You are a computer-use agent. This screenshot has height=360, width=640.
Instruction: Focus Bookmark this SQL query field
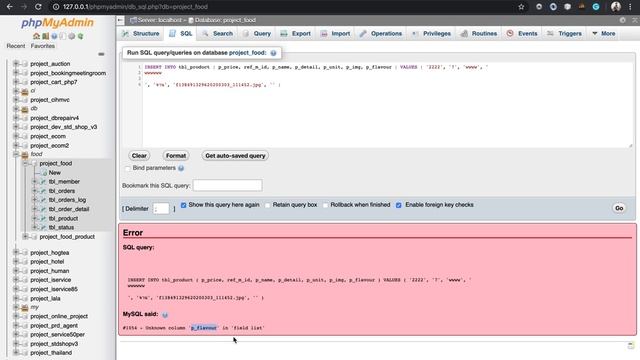coord(227,185)
